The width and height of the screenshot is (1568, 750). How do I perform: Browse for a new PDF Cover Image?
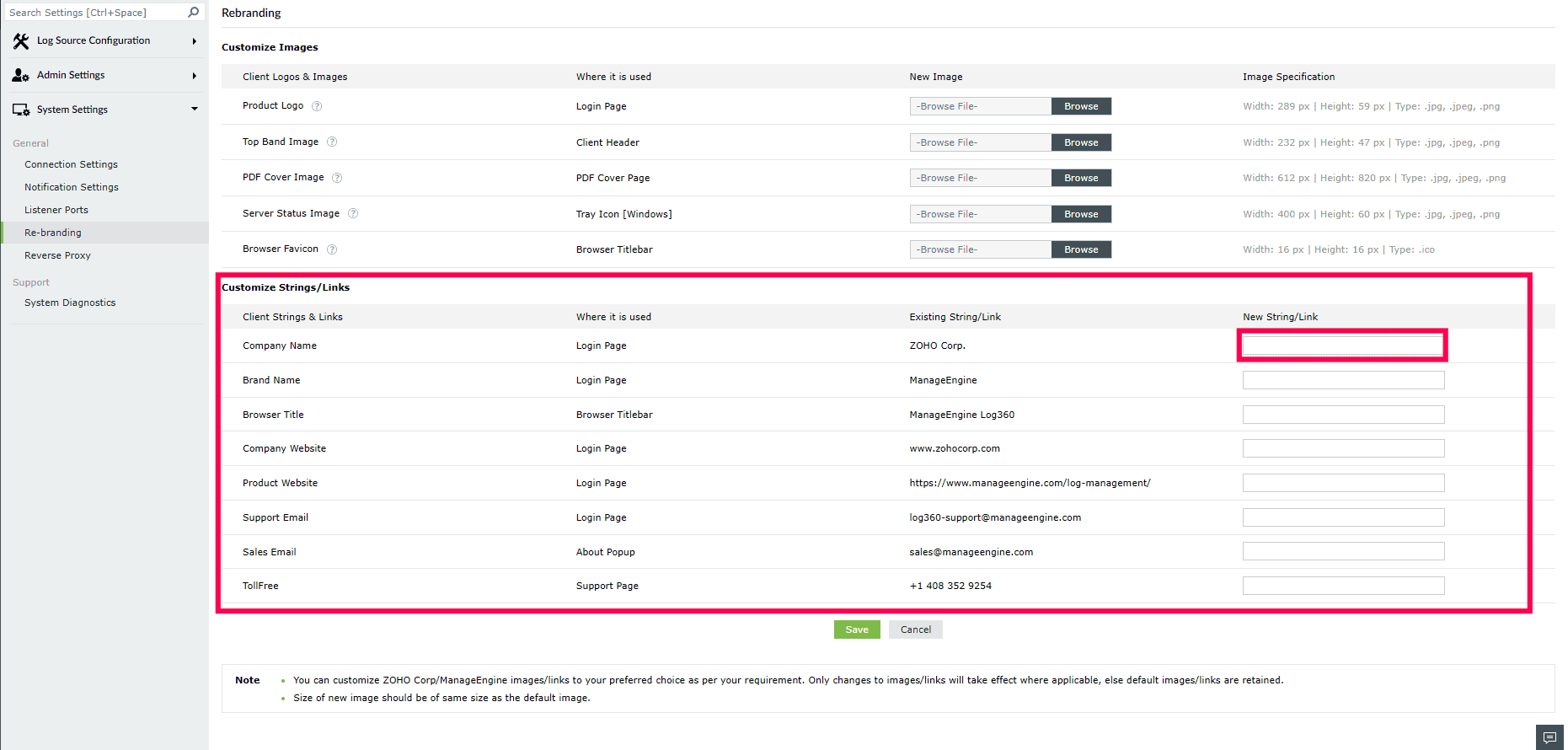(1081, 178)
